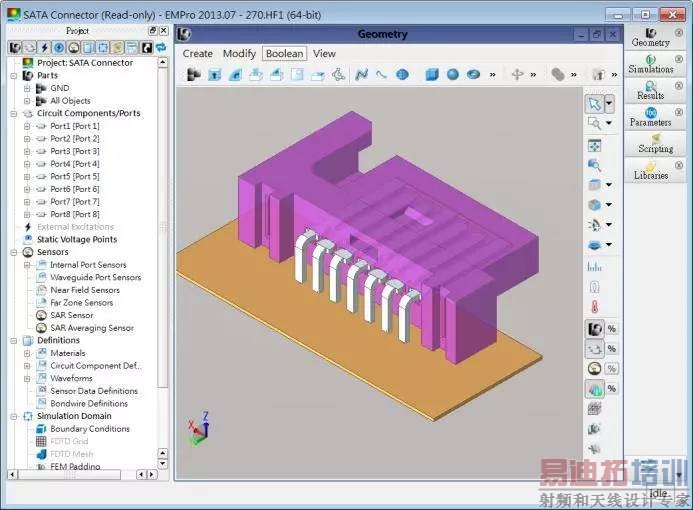The height and width of the screenshot is (510, 693).
Task: Click the fit-to-view icon in view toolbar
Action: point(594,145)
